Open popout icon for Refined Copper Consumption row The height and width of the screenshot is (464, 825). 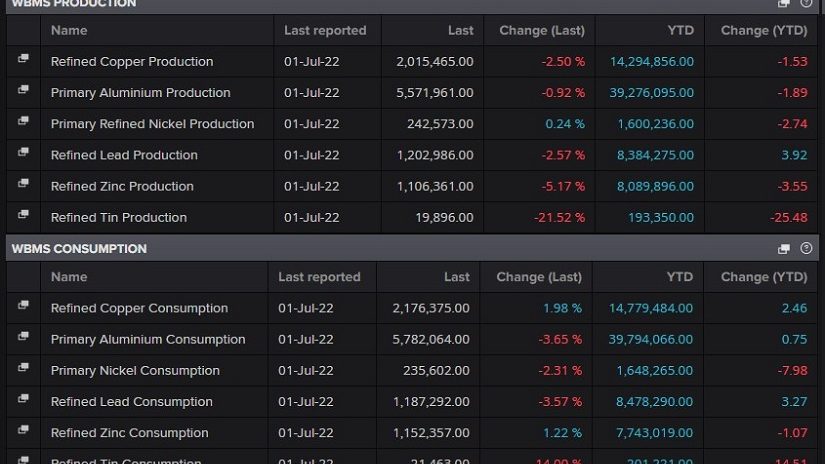point(23,305)
